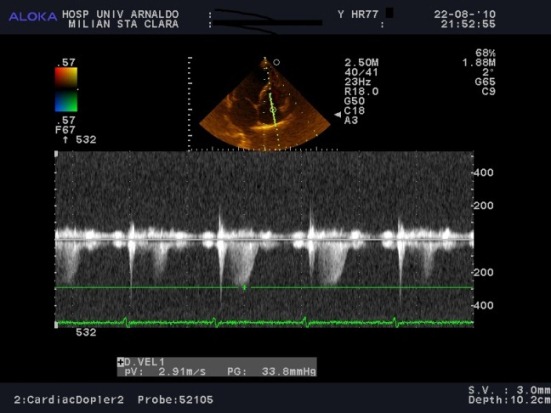Viewport: 551px width, 413px height.
Task: Click the HR77 heart rate indicator
Action: (x=365, y=14)
